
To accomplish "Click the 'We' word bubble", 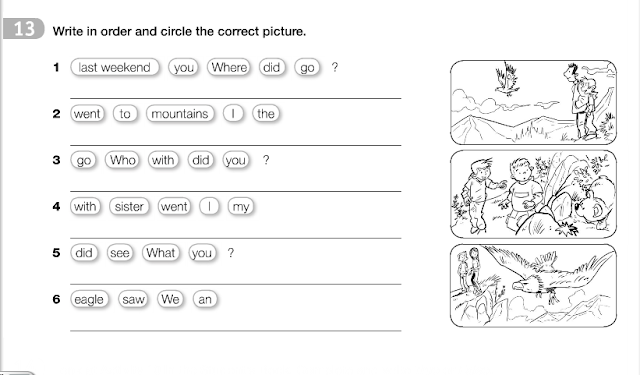I will (170, 300).
